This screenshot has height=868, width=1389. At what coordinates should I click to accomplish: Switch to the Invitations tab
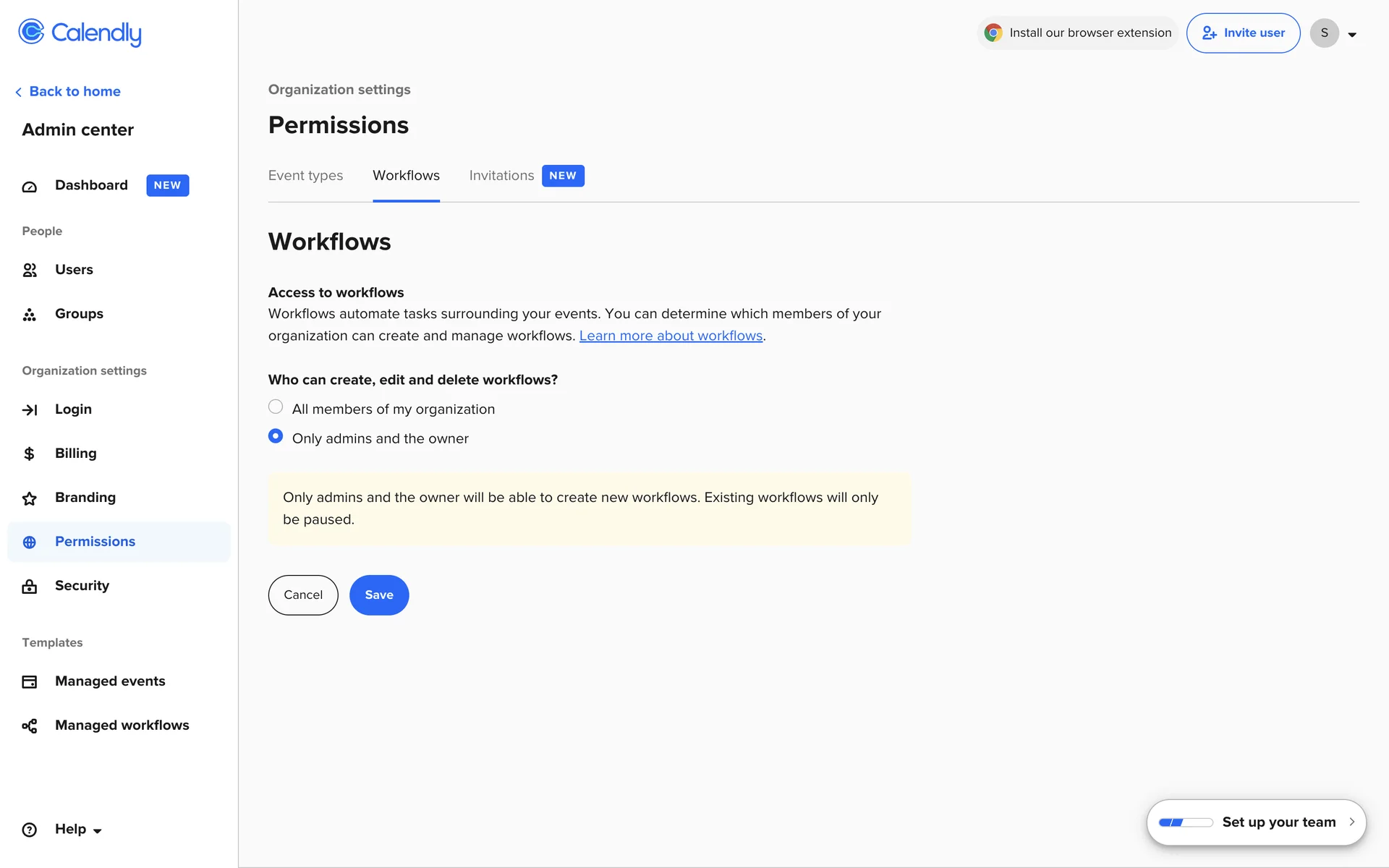pyautogui.click(x=501, y=176)
